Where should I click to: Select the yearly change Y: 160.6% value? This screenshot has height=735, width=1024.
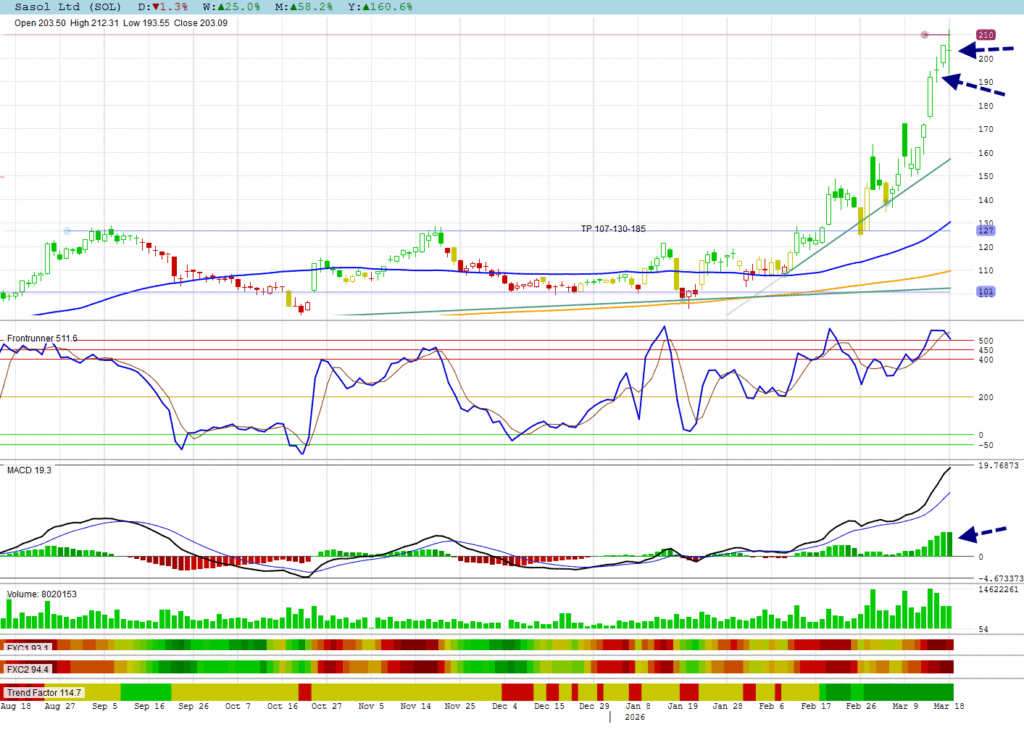pos(382,7)
